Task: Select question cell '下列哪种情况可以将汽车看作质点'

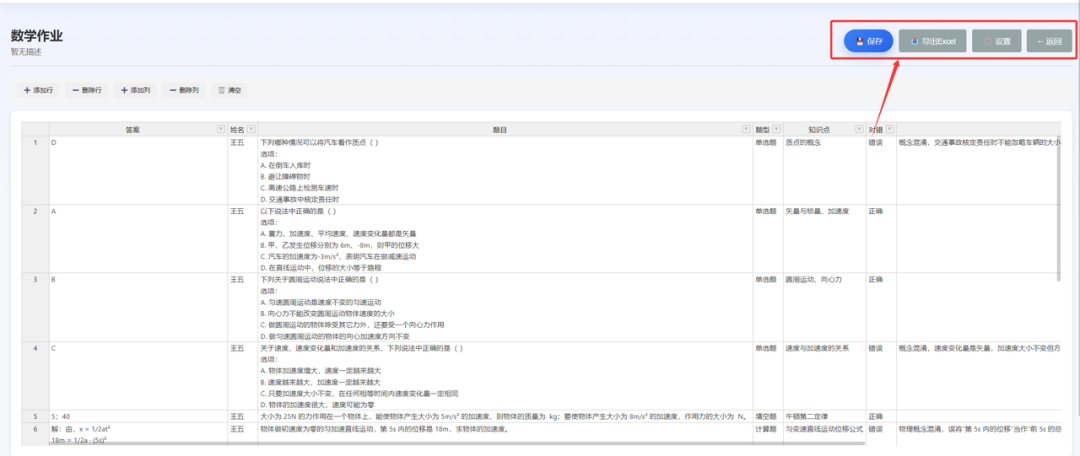Action: (x=505, y=170)
